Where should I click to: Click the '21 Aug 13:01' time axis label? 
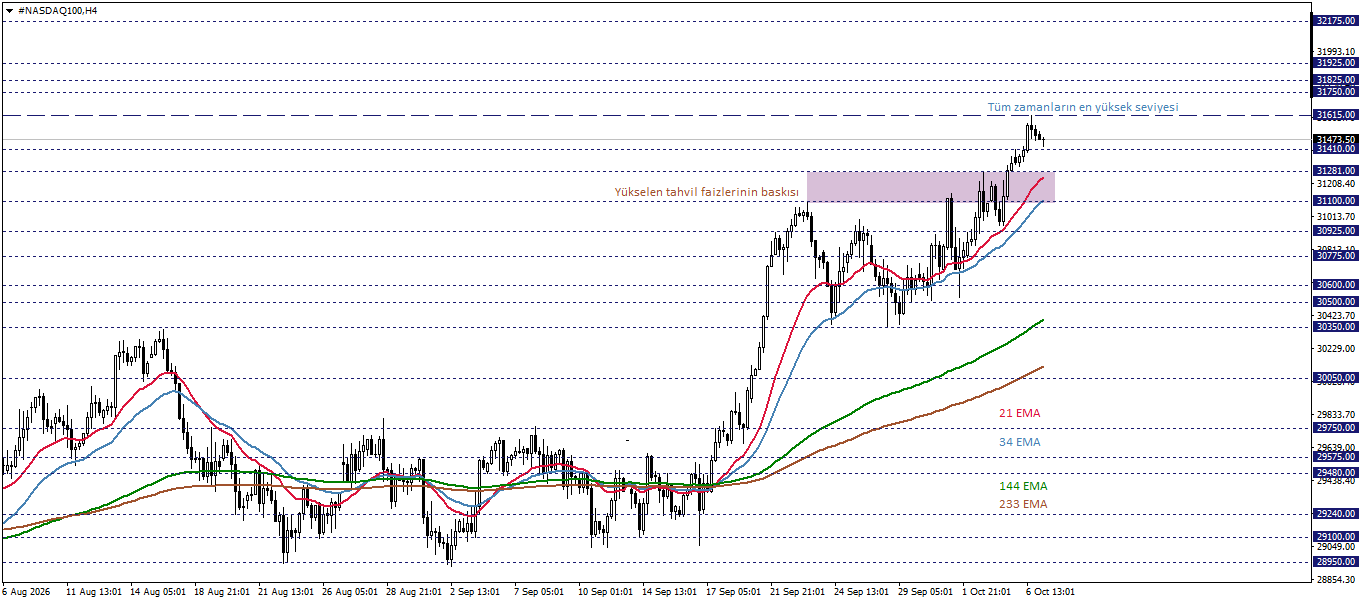287,592
